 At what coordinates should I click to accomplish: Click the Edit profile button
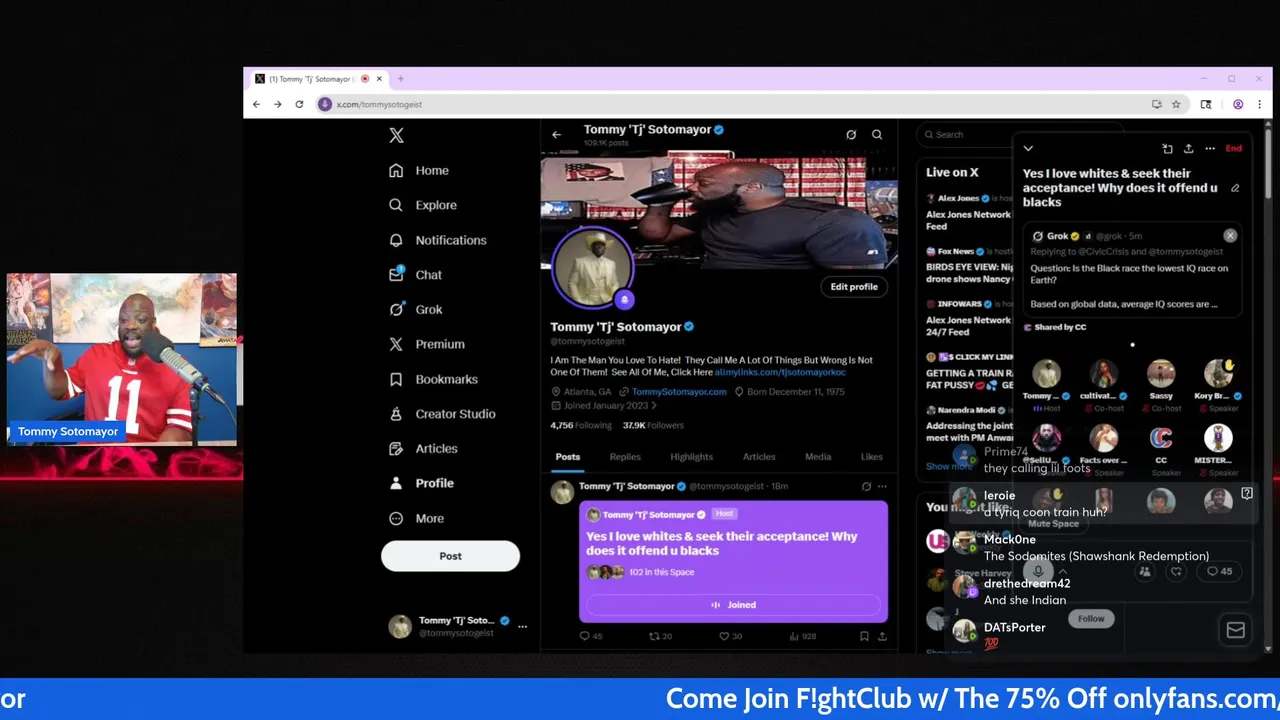(854, 287)
